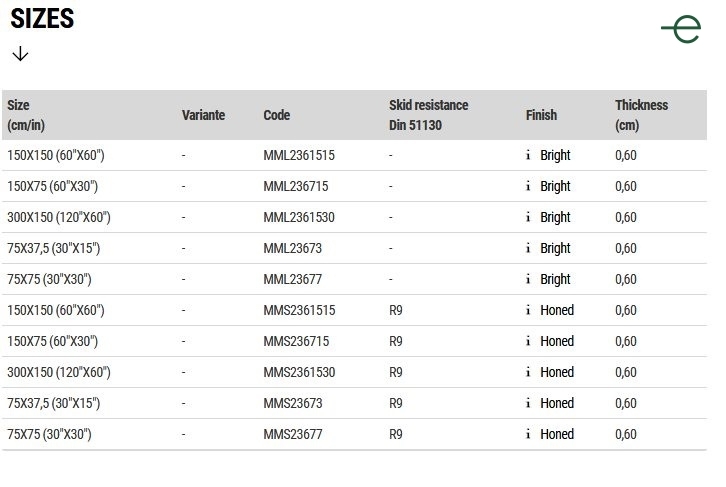Image resolution: width=726 pixels, height=487 pixels.
Task: Click product code MMS2361530
Action: point(299,372)
